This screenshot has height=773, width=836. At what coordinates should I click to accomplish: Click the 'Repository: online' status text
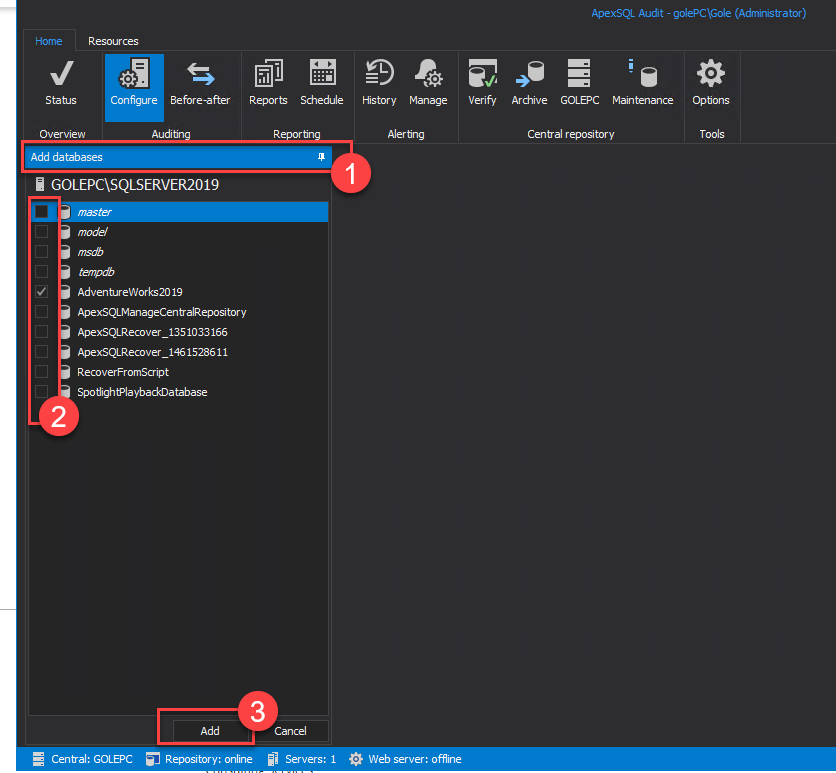(208, 759)
